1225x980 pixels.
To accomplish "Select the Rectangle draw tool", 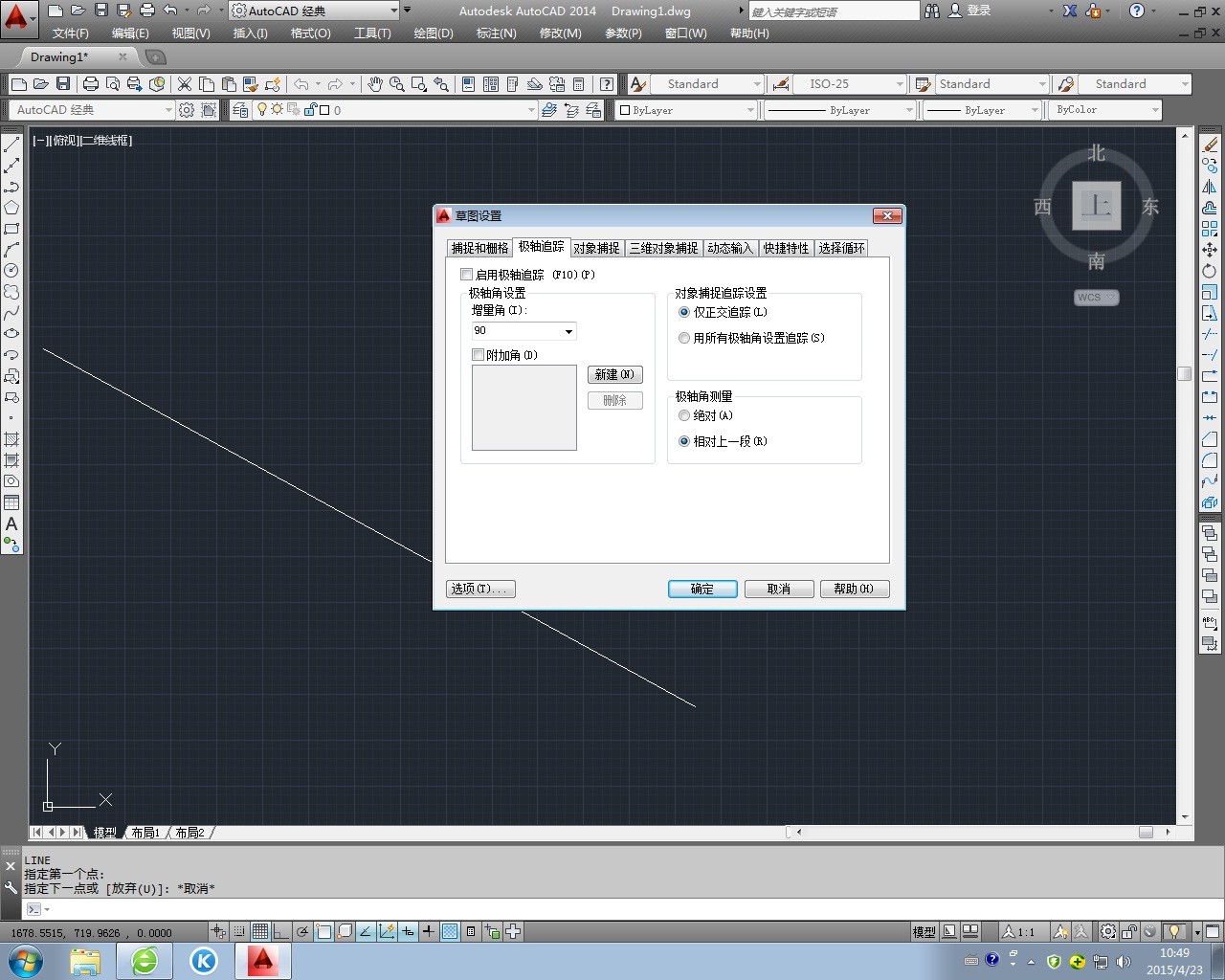I will pyautogui.click(x=11, y=229).
